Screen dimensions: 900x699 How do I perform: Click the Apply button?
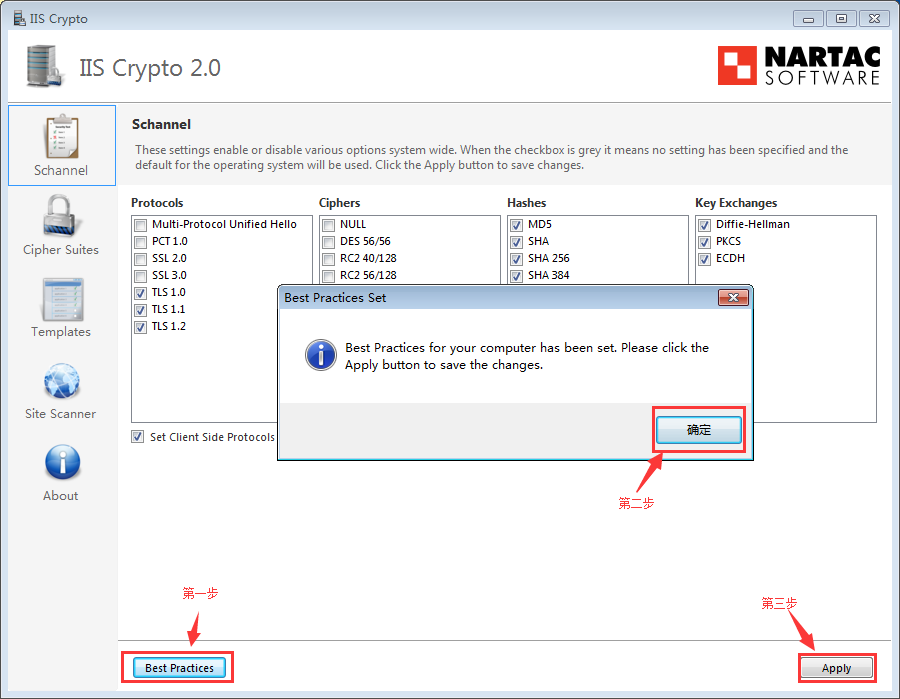(x=836, y=668)
